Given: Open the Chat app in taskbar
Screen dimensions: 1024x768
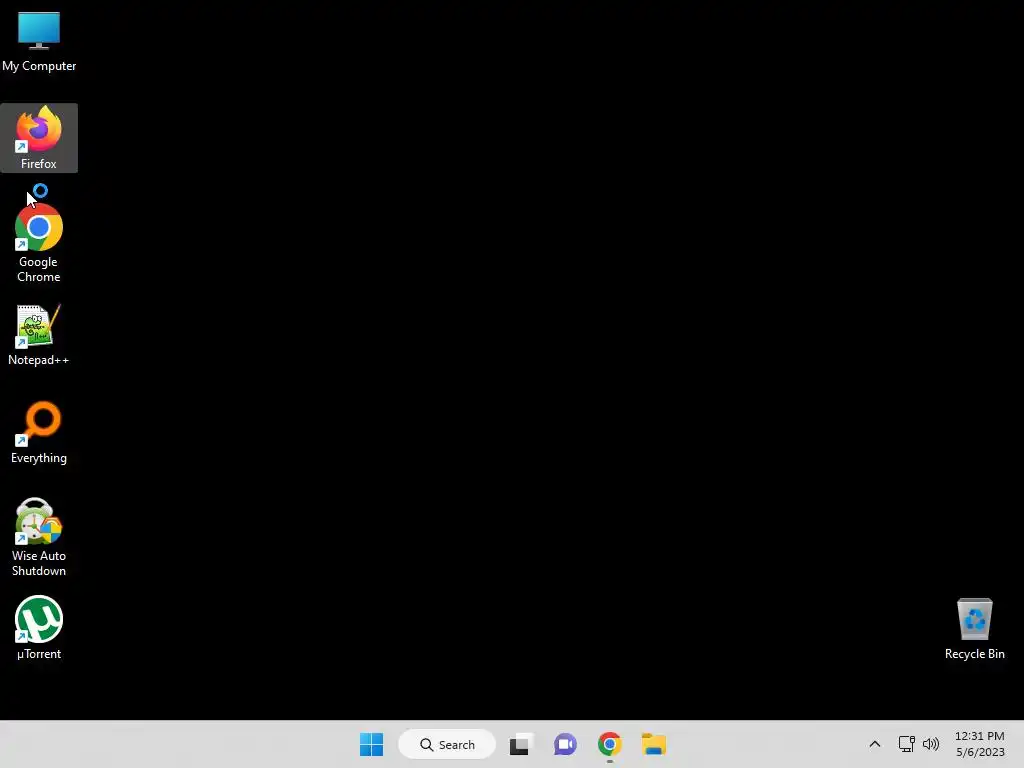Looking at the screenshot, I should (x=566, y=744).
